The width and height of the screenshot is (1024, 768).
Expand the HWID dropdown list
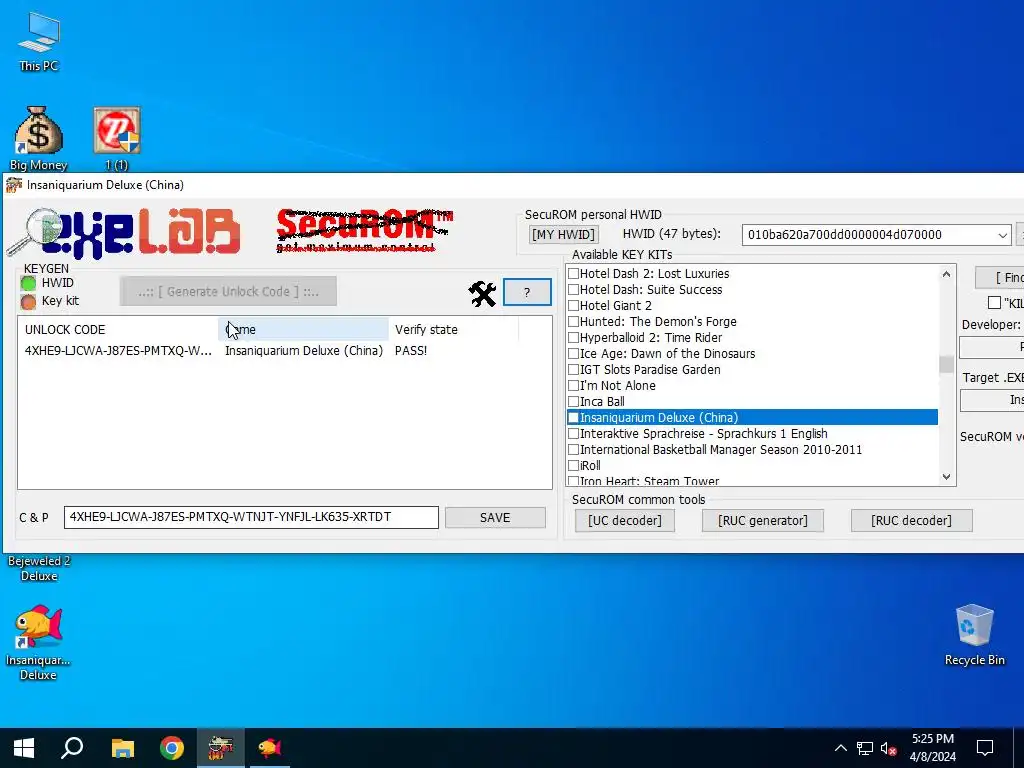(1002, 235)
